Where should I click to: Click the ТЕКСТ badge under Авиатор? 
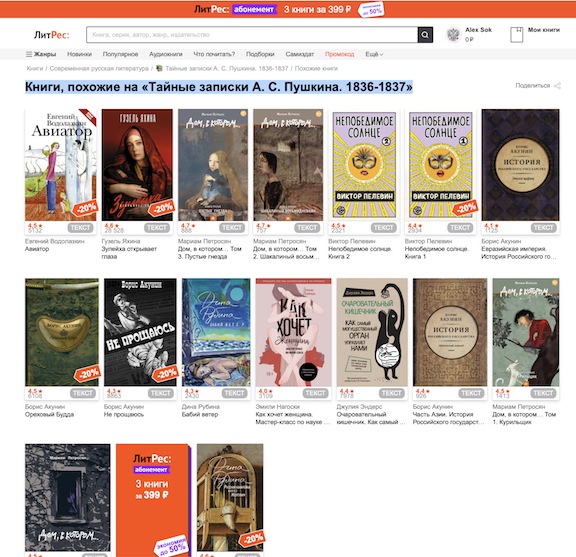pos(80,228)
